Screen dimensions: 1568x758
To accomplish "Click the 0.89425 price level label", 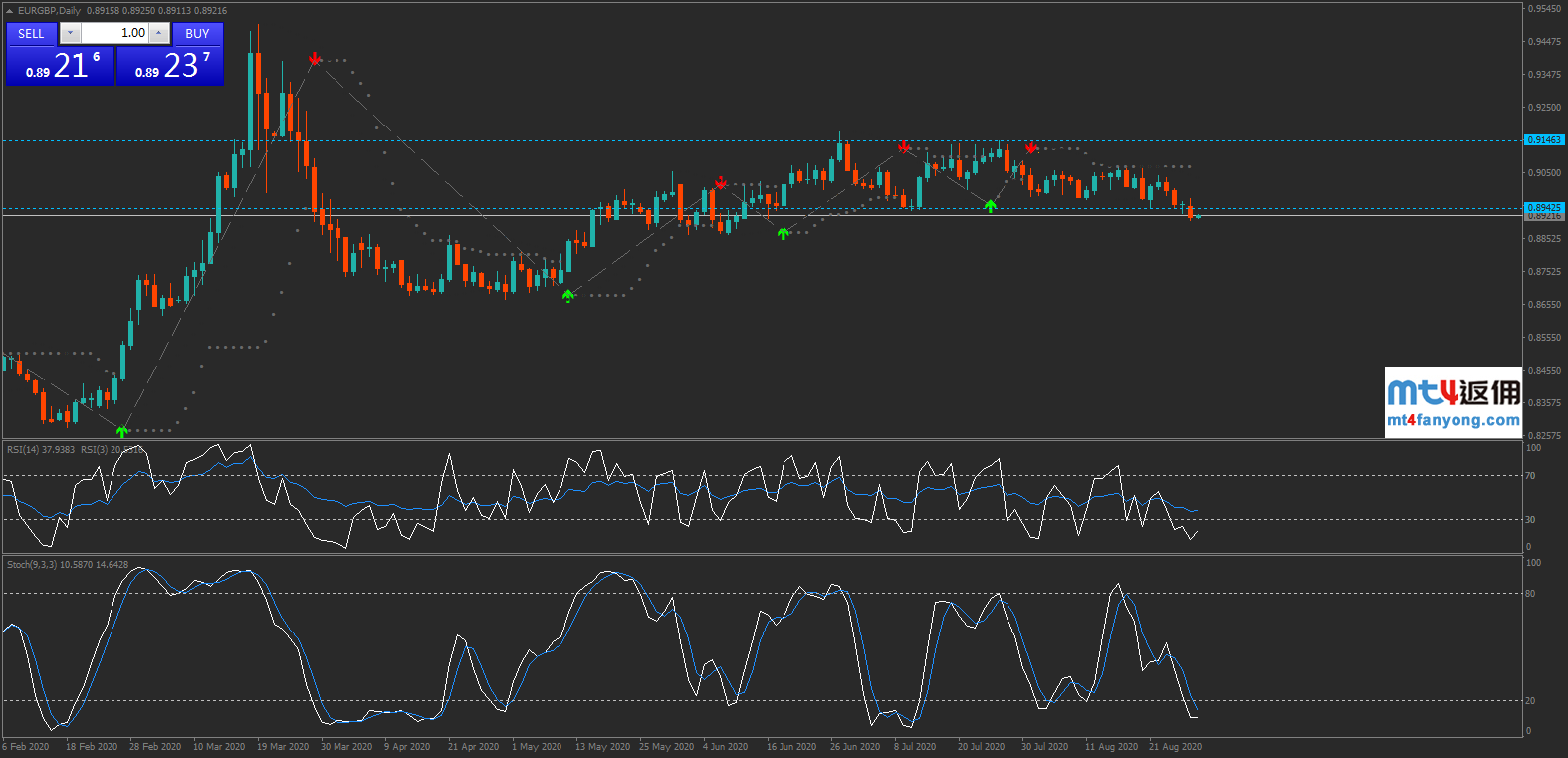I will [x=1544, y=208].
